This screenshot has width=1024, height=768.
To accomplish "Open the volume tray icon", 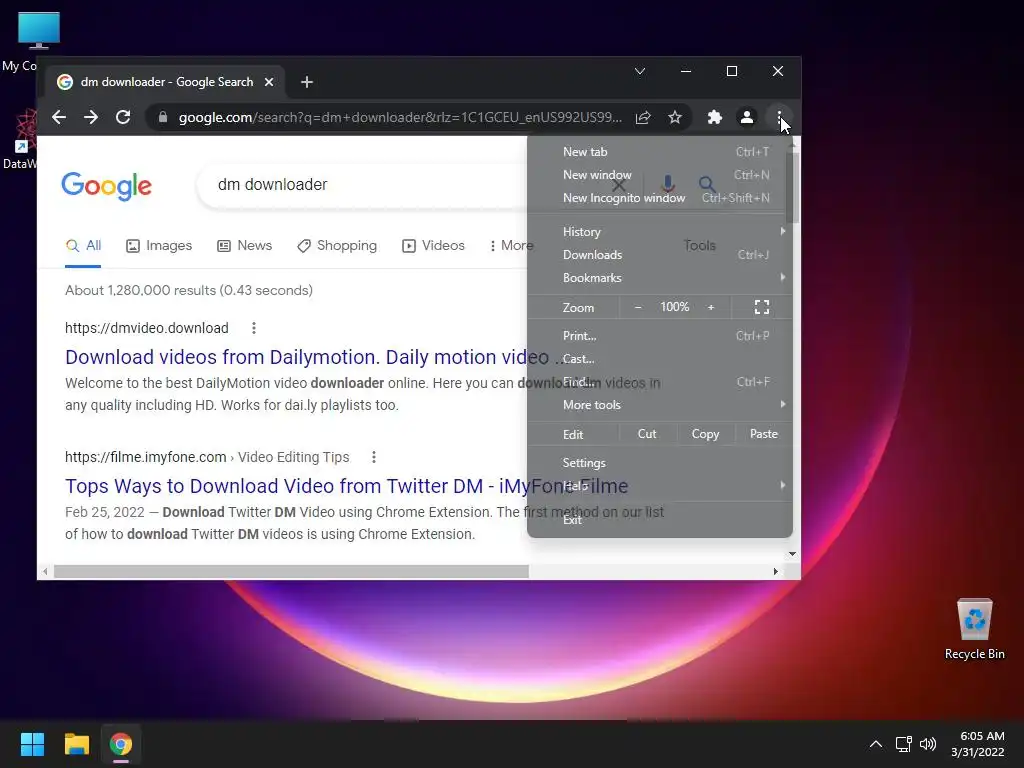I will (x=927, y=744).
